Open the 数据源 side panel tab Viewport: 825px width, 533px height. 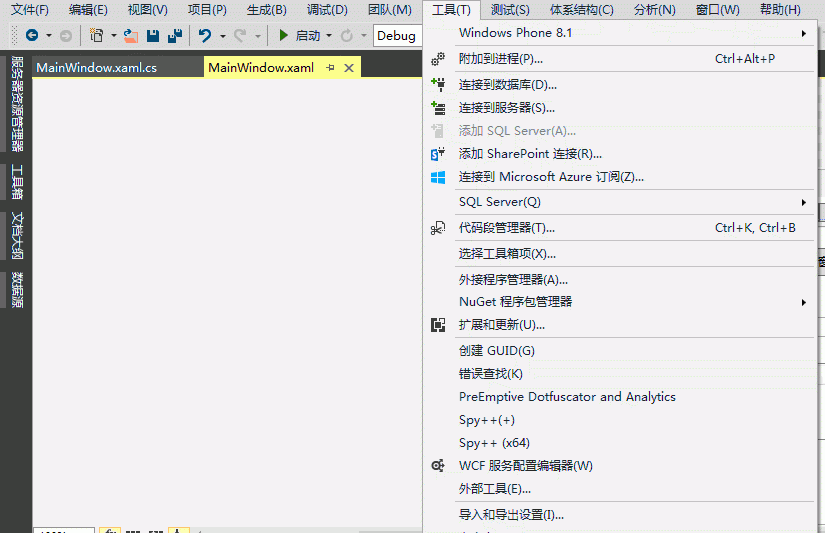(17, 289)
